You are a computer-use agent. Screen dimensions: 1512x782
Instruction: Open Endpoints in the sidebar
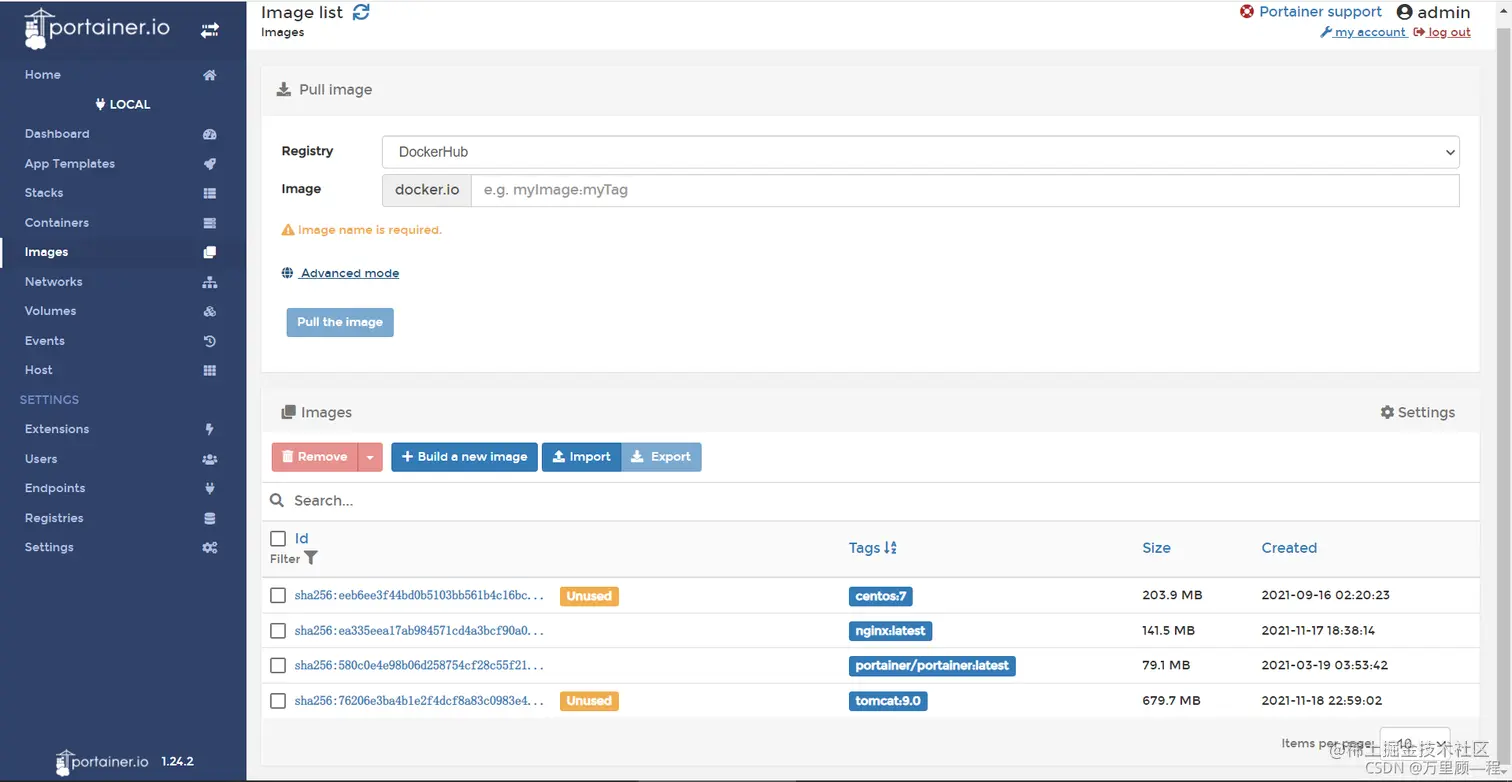55,488
